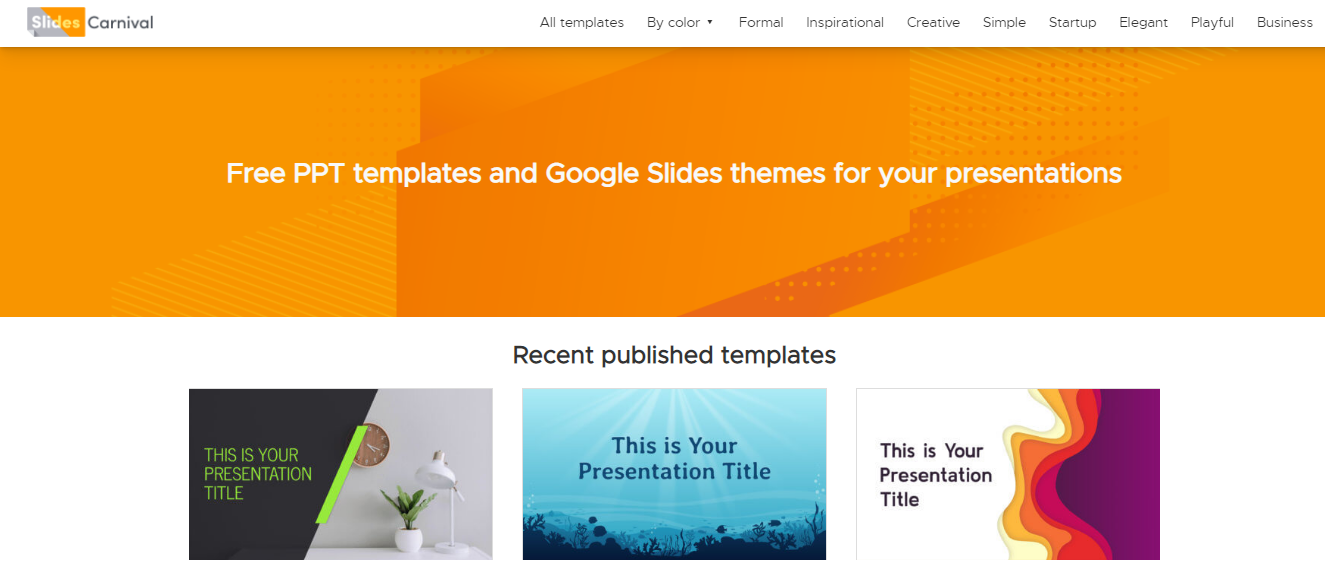This screenshot has height=576, width=1325.
Task: Open the Business templates category
Action: tap(1284, 22)
